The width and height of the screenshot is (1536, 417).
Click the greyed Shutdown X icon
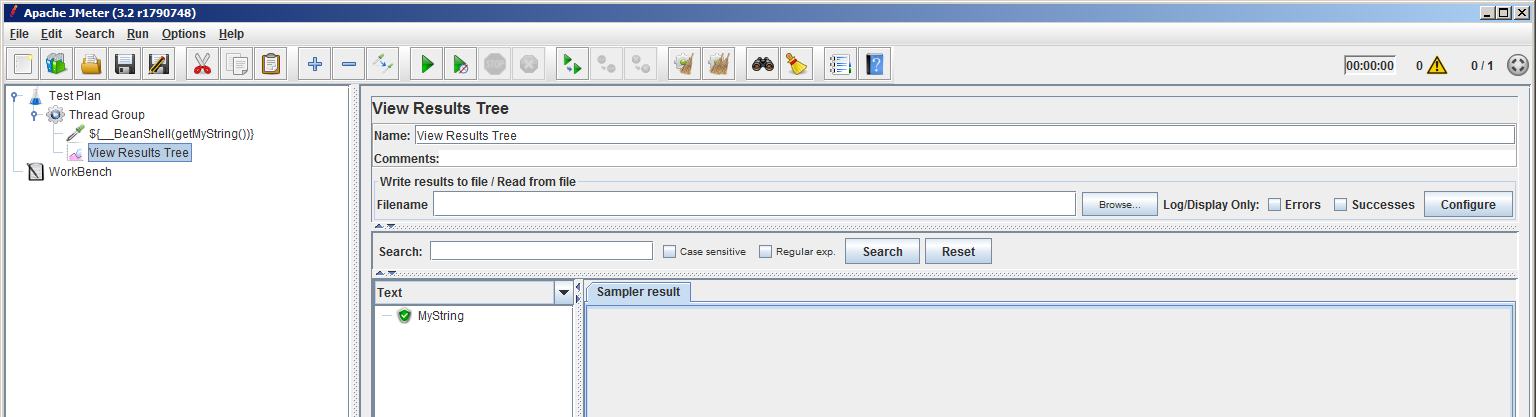(x=529, y=65)
